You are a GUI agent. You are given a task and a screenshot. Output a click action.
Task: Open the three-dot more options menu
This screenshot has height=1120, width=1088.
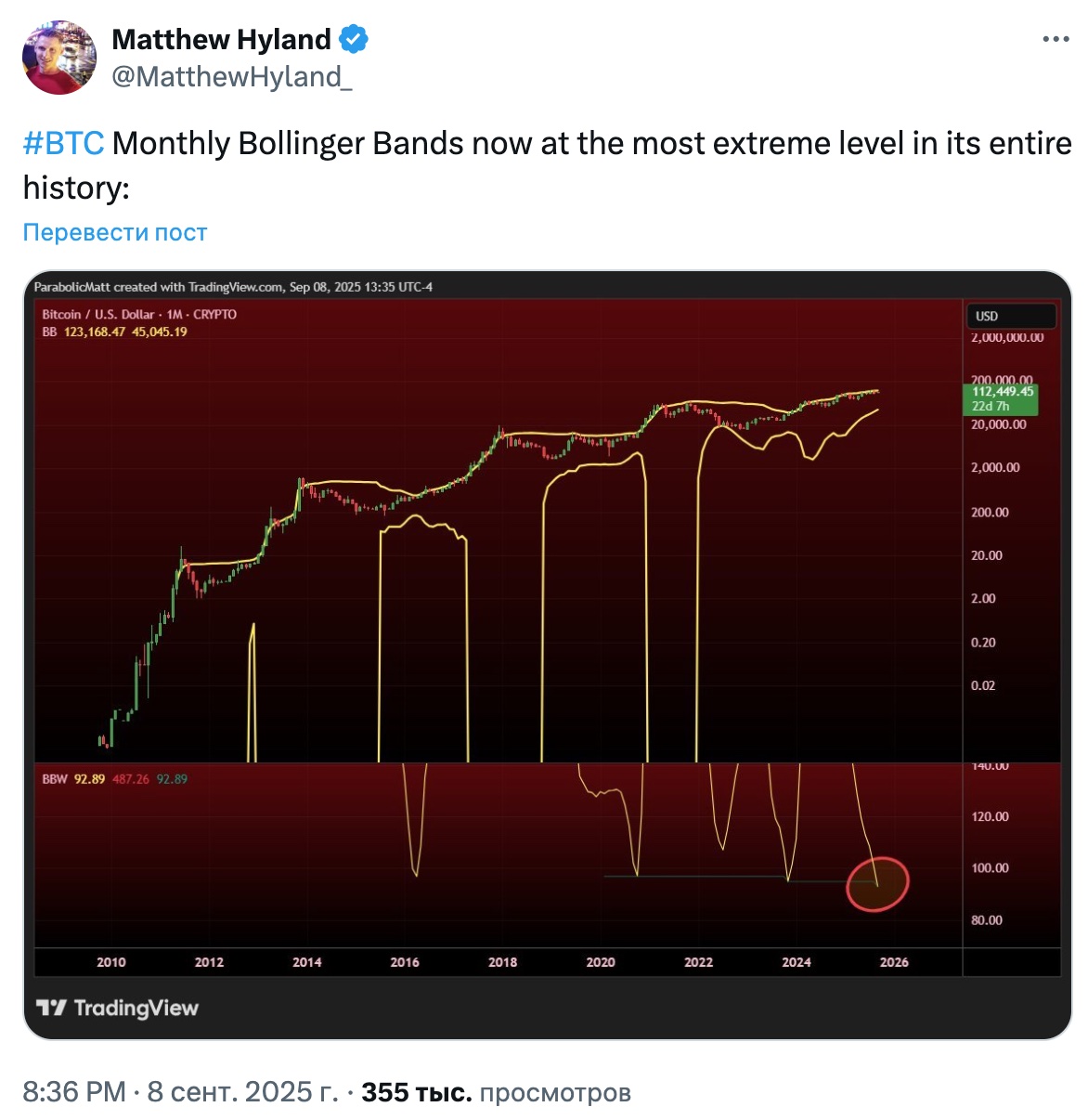tap(1056, 39)
